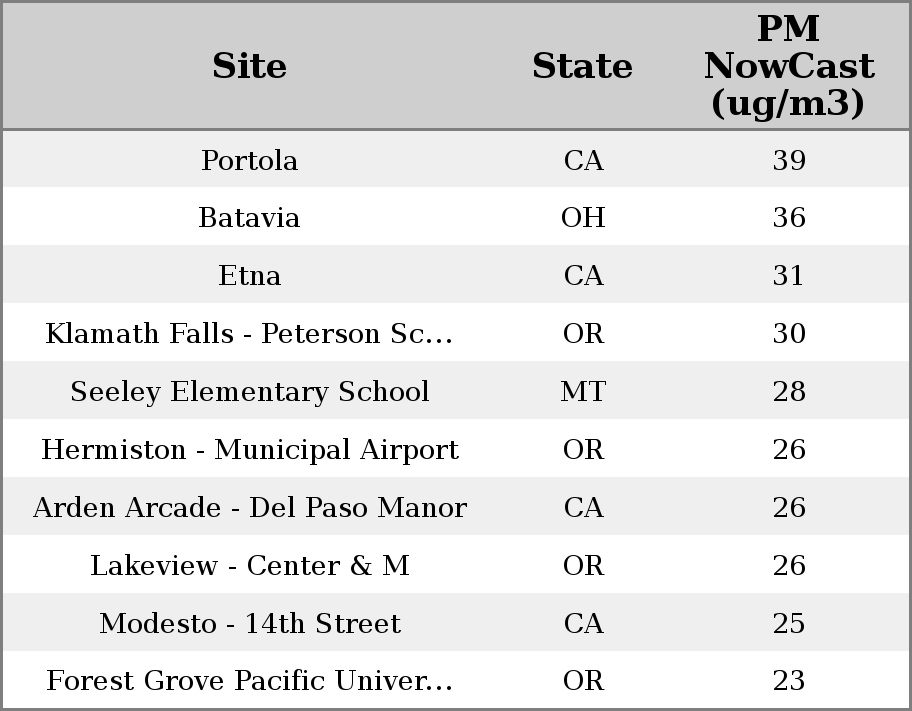Click the Etna site cell

[250, 275]
